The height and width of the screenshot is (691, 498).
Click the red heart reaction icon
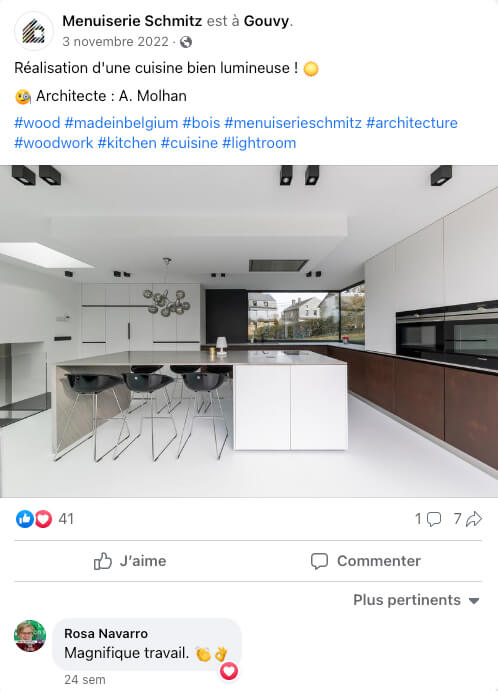click(43, 519)
